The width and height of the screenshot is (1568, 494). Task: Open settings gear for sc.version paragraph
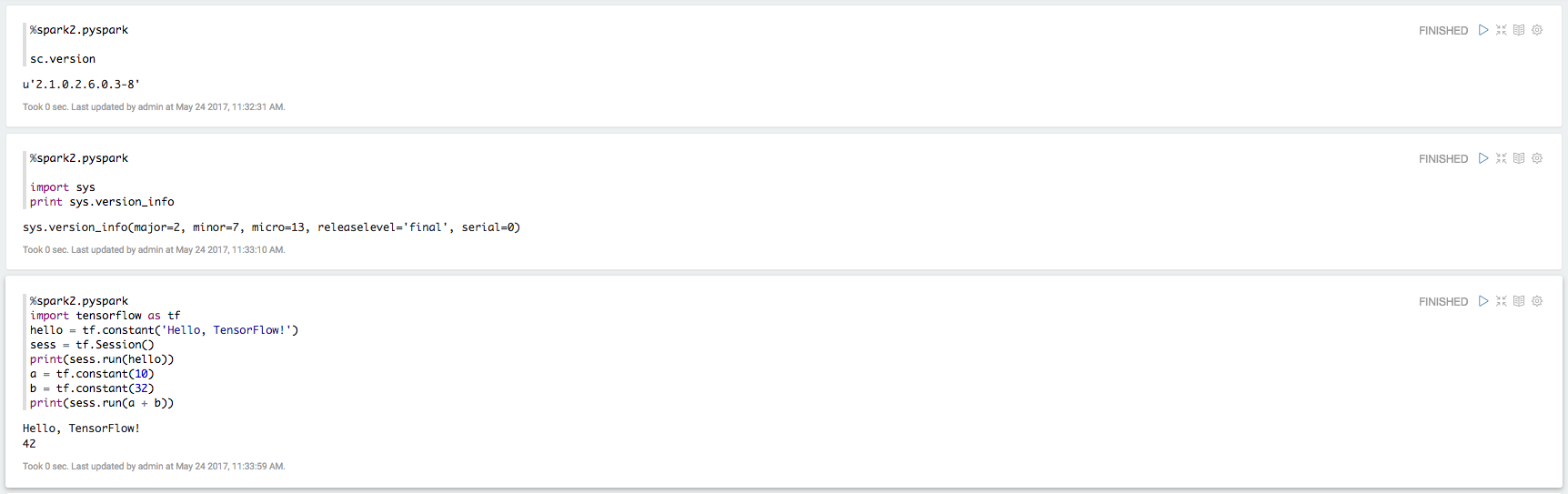coord(1537,30)
